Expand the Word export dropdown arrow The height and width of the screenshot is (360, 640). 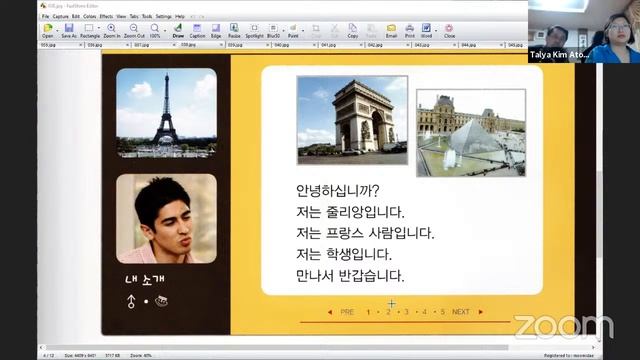coord(436,31)
